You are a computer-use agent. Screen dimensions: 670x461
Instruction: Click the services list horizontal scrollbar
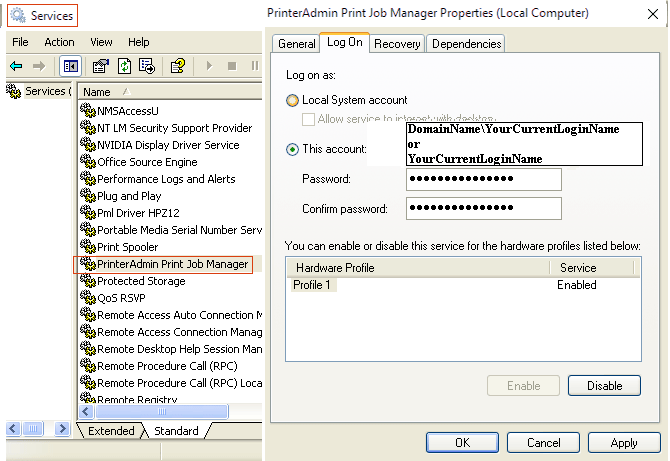[170, 411]
